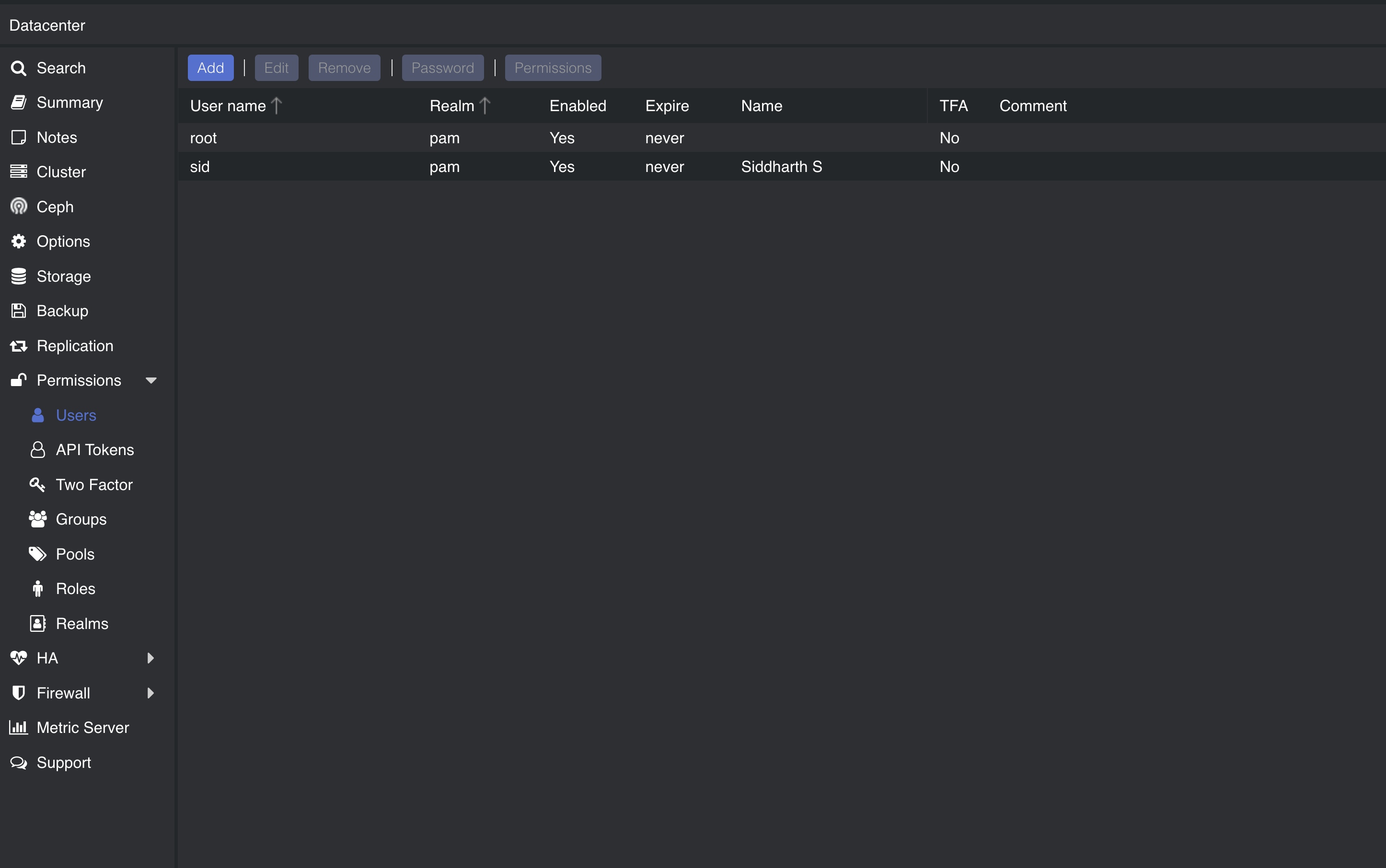The height and width of the screenshot is (868, 1386).
Task: Select the Ceph menu item
Action: (x=55, y=206)
